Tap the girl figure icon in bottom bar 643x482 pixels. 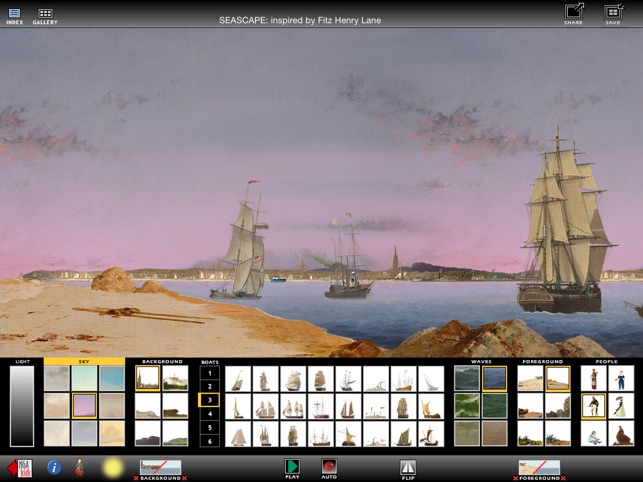pyautogui.click(x=79, y=467)
